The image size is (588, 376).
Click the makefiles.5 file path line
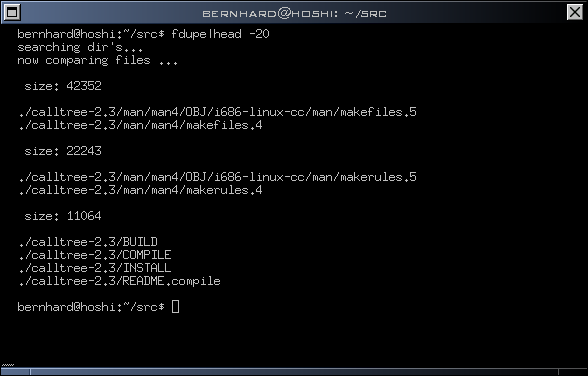point(218,112)
